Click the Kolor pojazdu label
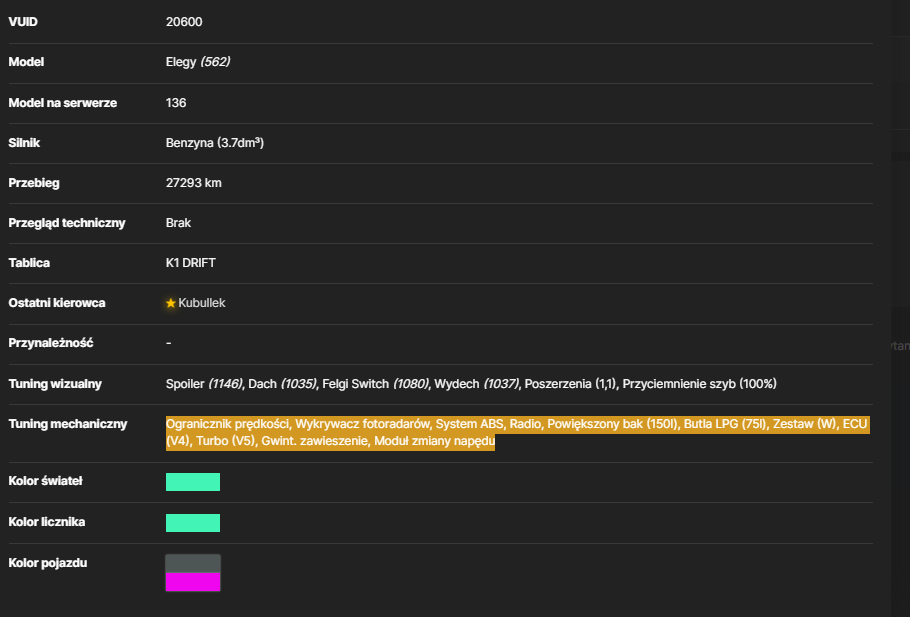 tap(48, 562)
